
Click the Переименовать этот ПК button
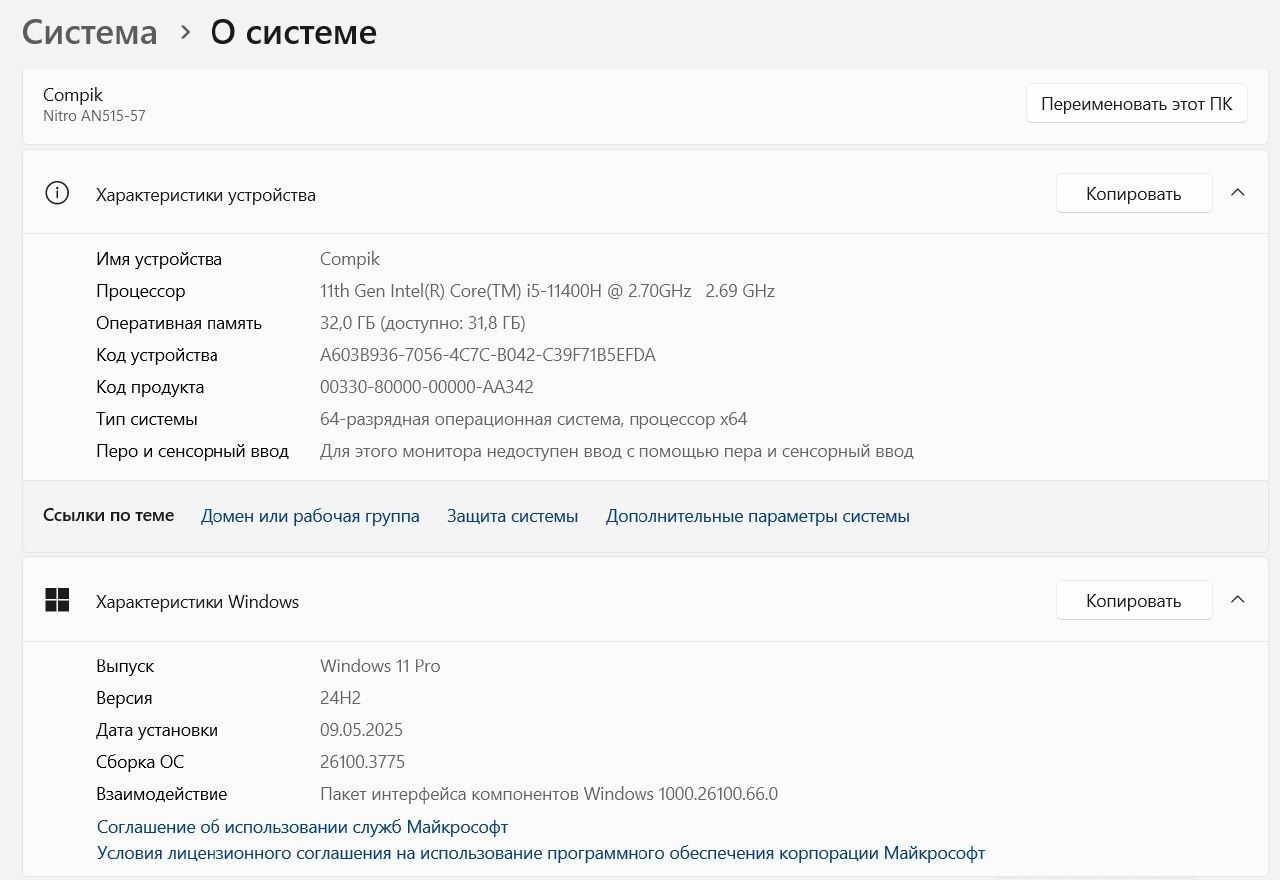pyautogui.click(x=1136, y=103)
